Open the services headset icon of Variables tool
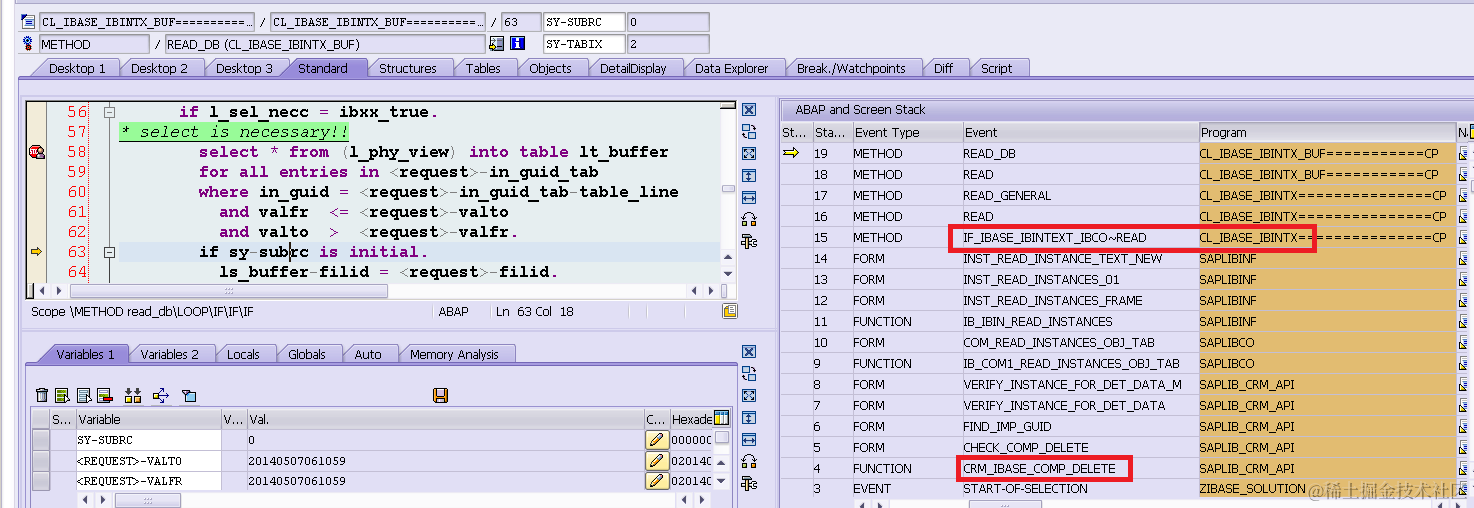Image resolution: width=1474 pixels, height=508 pixels. tap(749, 462)
